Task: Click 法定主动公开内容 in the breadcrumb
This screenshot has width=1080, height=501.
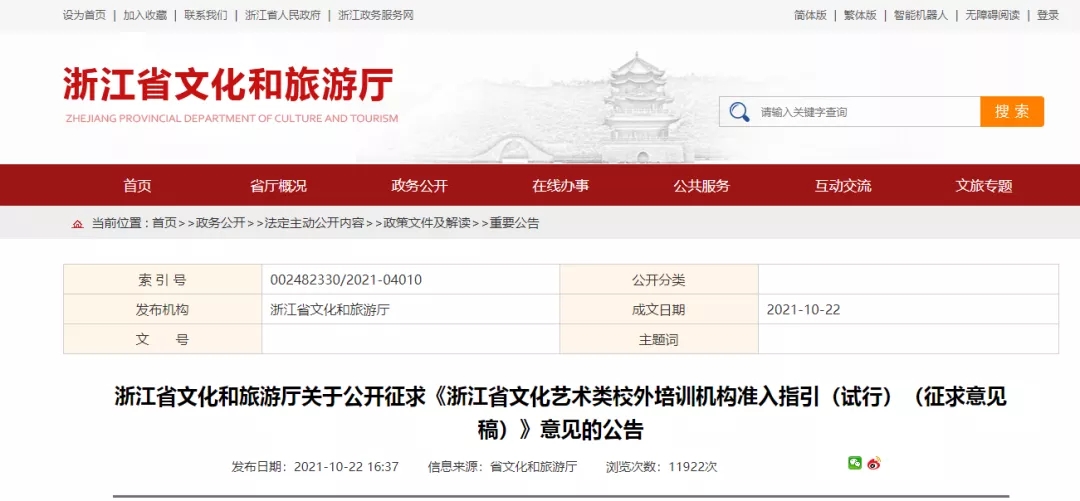Action: pyautogui.click(x=314, y=223)
